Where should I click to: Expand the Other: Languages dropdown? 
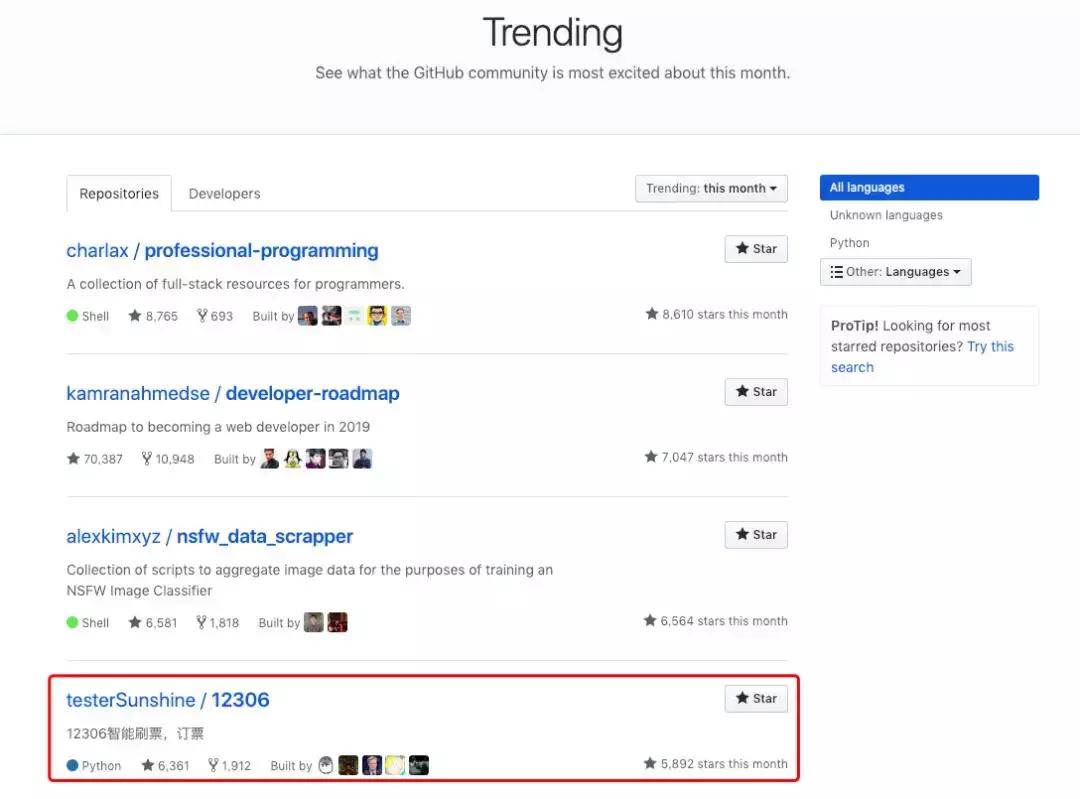click(895, 272)
